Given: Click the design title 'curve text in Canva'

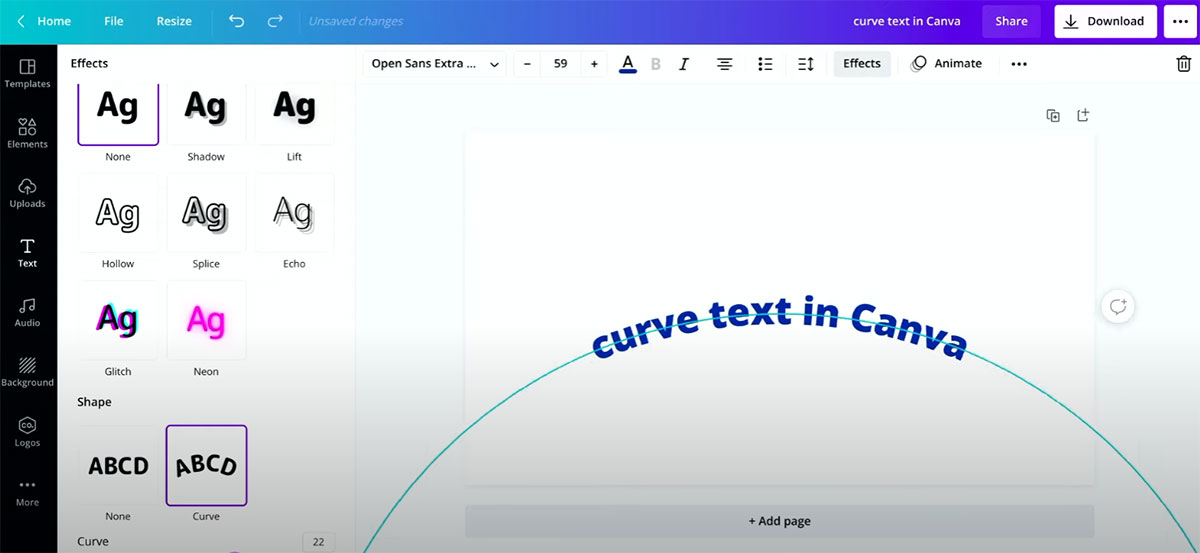Looking at the screenshot, I should tap(907, 21).
